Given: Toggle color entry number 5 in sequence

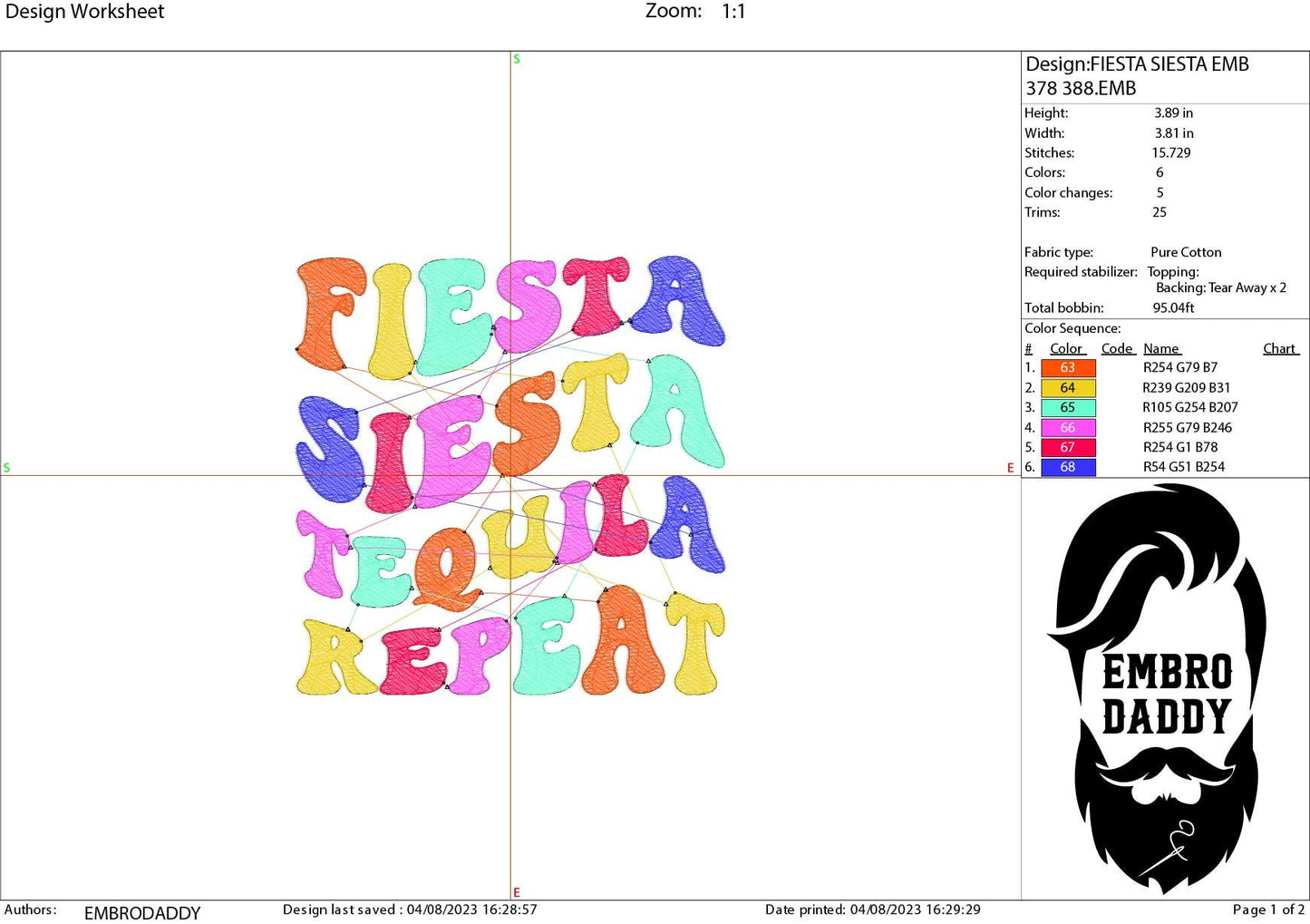Looking at the screenshot, I should (1068, 447).
